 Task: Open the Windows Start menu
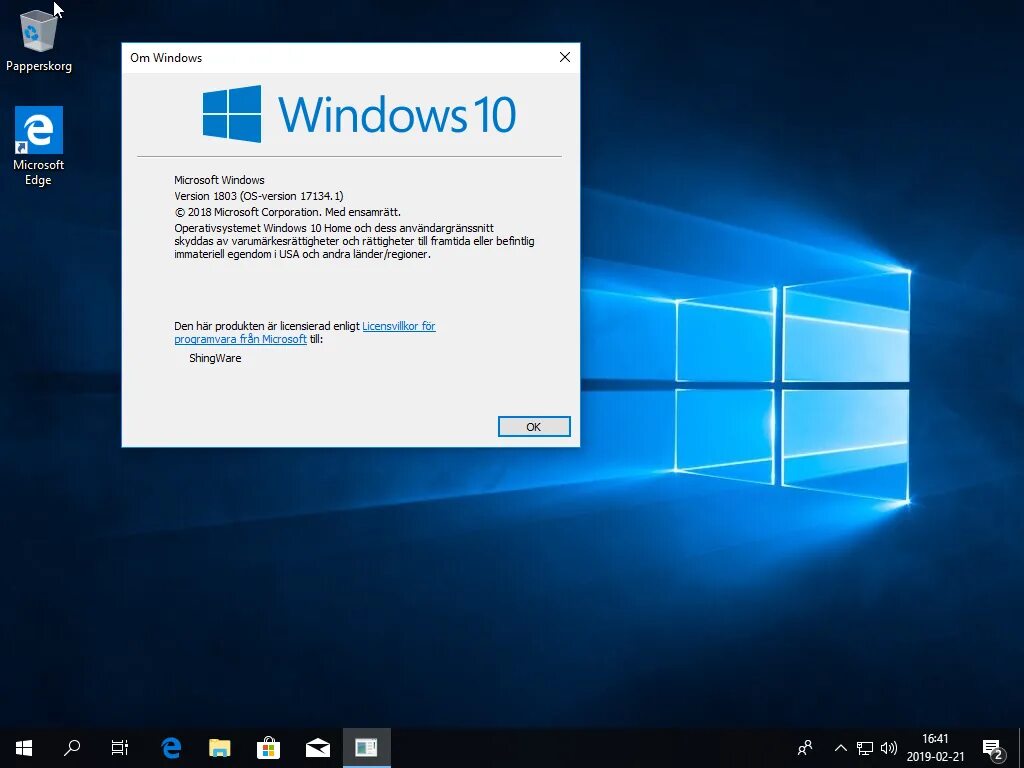(x=24, y=748)
